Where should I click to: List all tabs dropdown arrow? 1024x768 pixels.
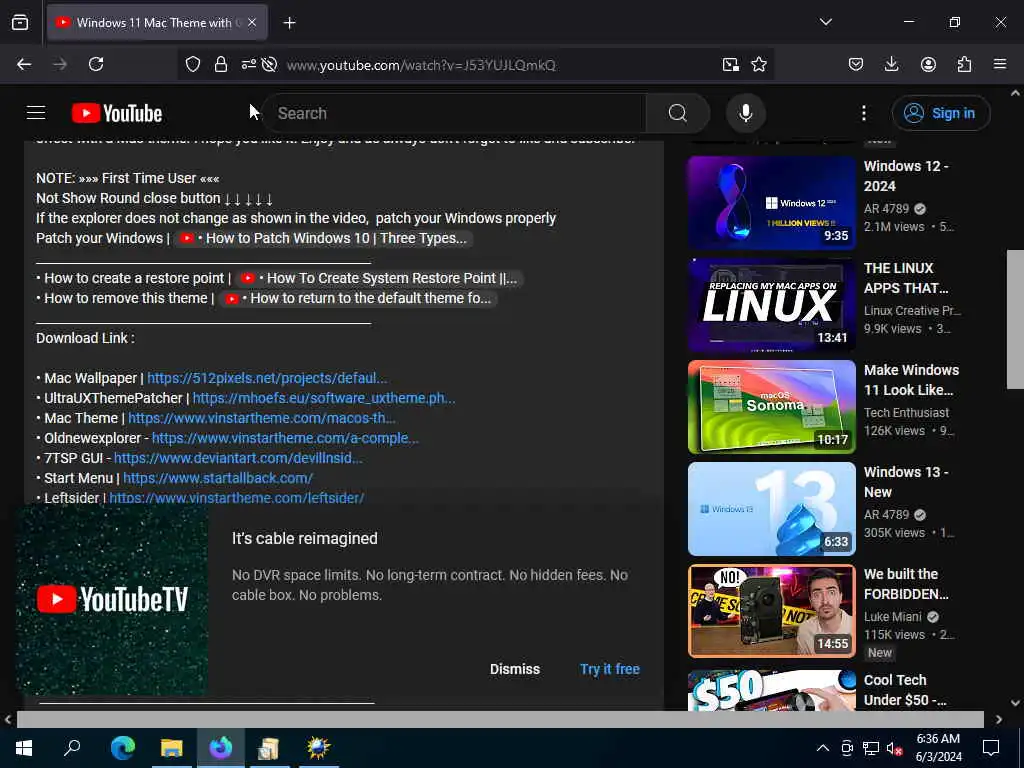point(825,22)
